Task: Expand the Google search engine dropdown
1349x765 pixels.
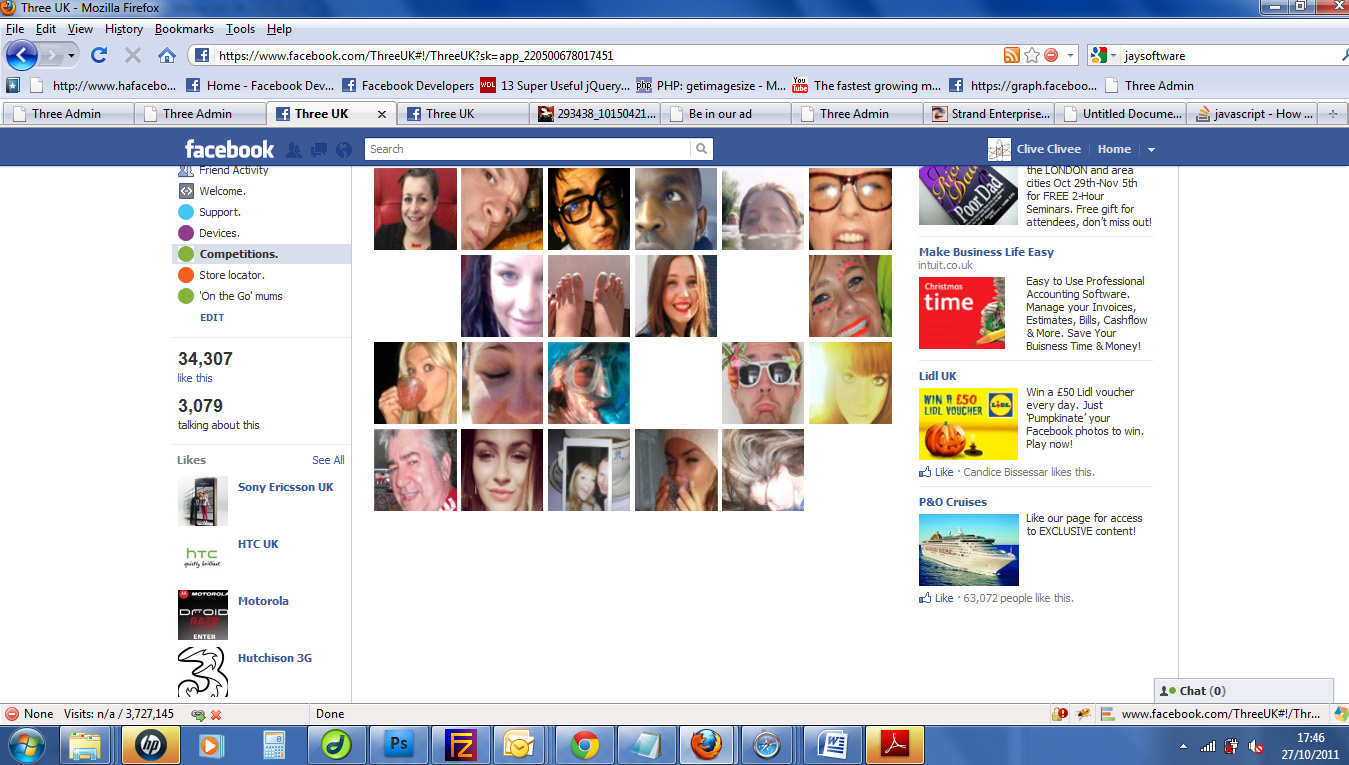Action: (x=1104, y=56)
